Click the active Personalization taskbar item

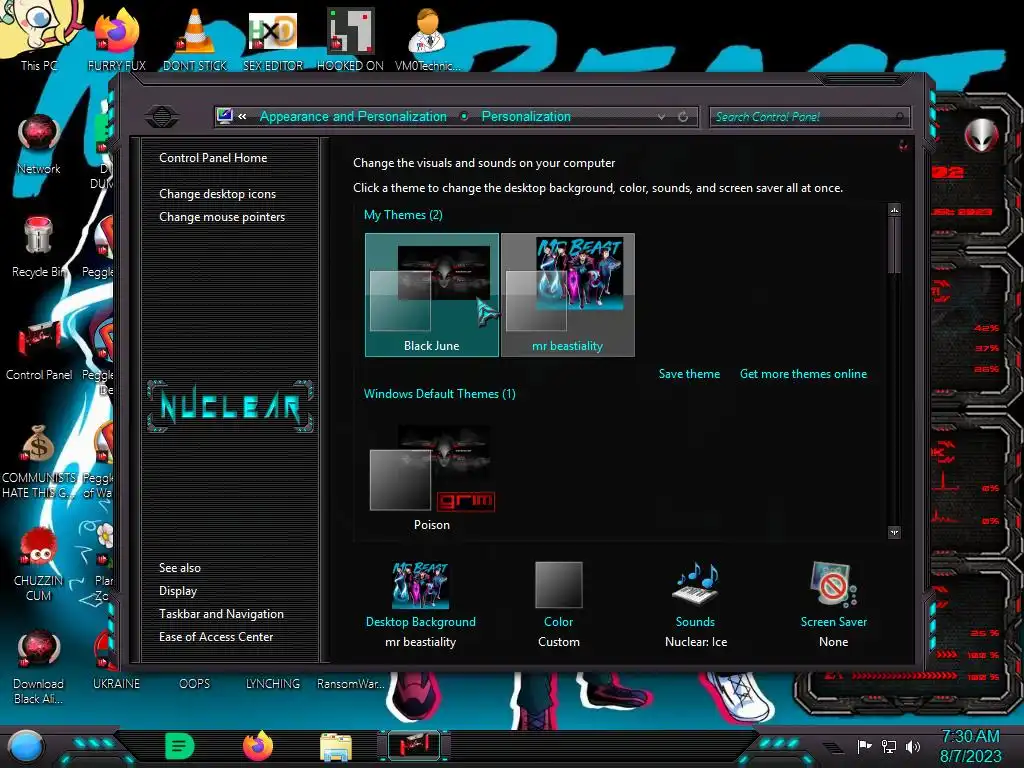click(414, 746)
